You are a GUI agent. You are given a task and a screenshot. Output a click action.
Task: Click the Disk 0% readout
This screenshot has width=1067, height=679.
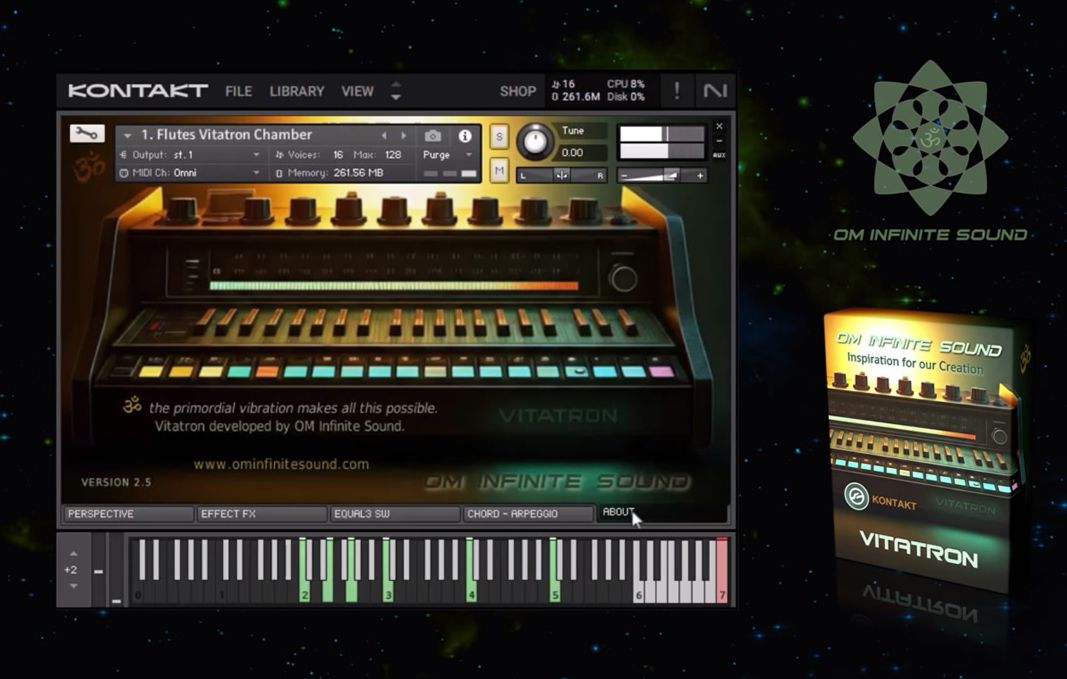click(x=625, y=97)
